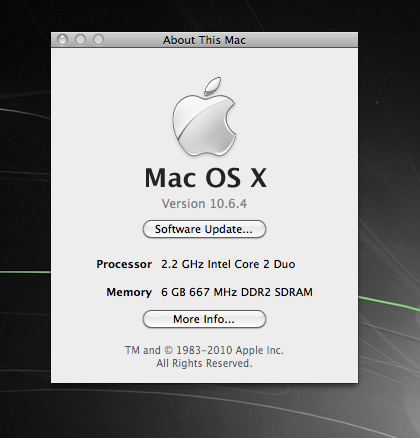Image resolution: width=420 pixels, height=438 pixels.
Task: Select the '2.2 GHz Intel Core 2 Duo' value
Action: (228, 264)
